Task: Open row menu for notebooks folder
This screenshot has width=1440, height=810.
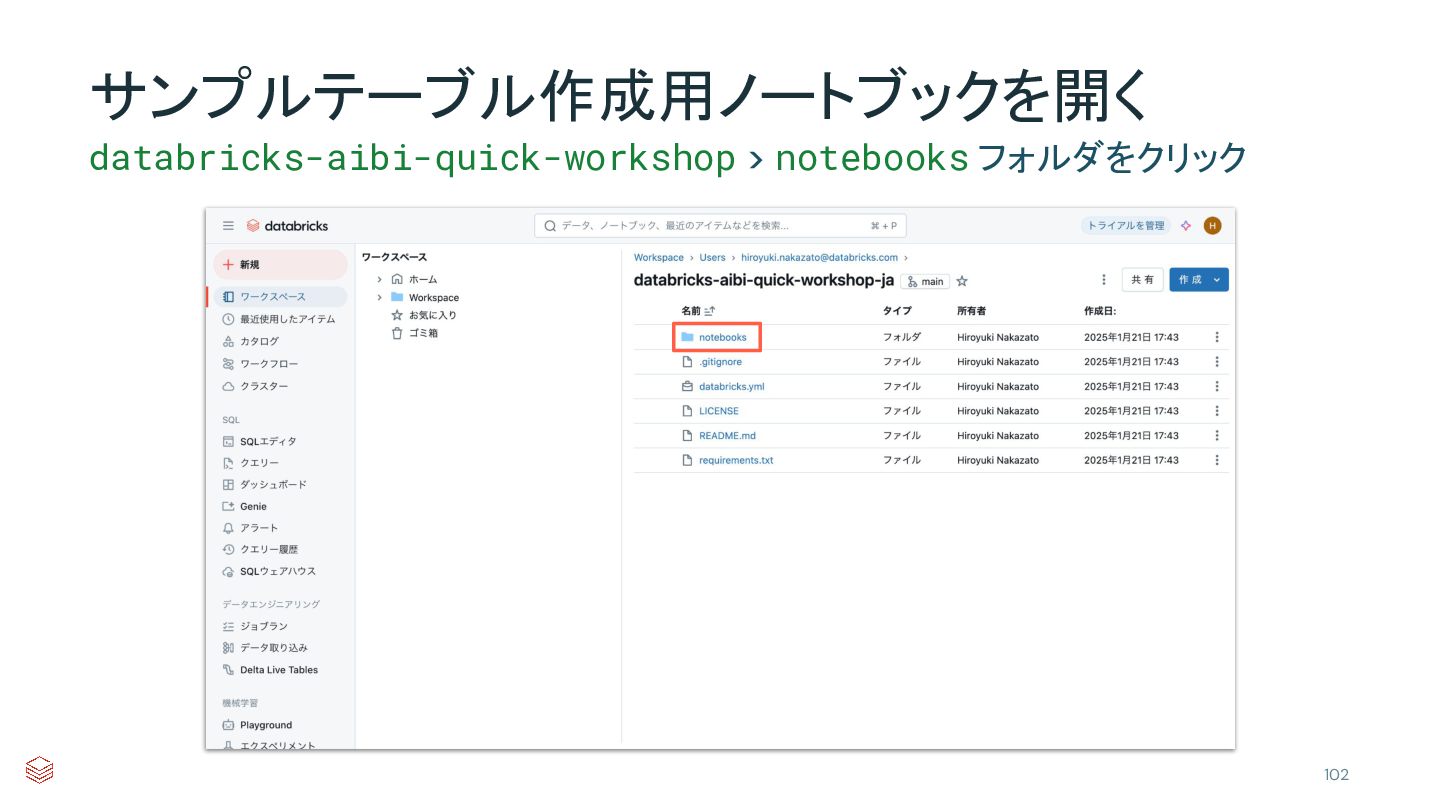Action: click(1217, 337)
